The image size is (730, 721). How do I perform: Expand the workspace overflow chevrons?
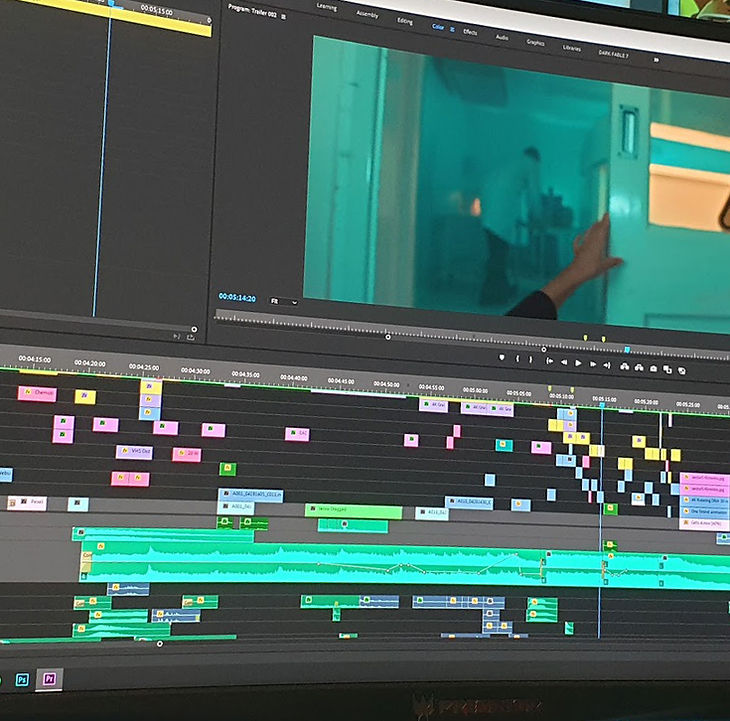(656, 60)
